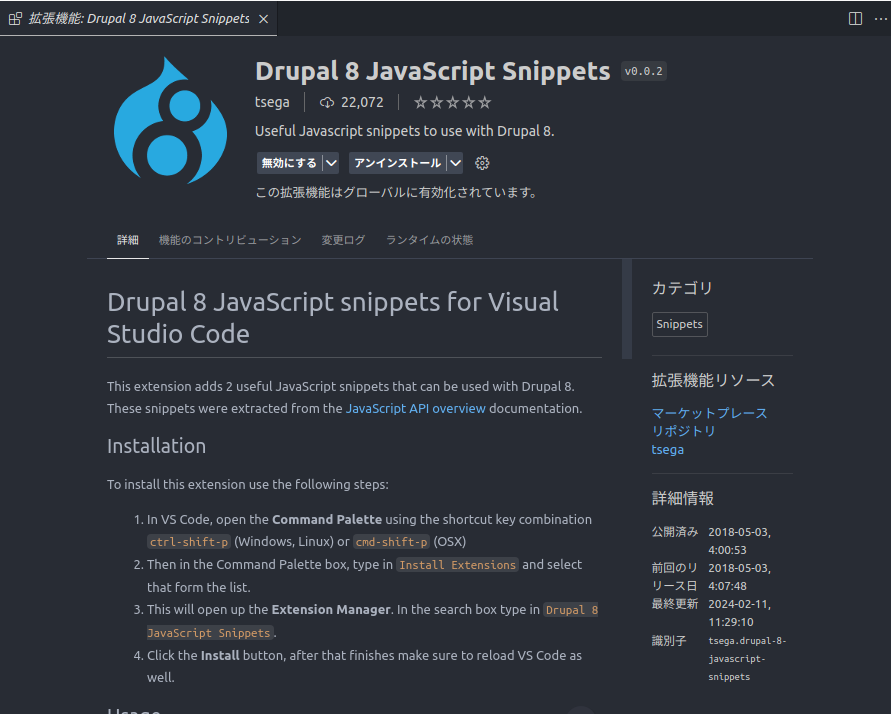The width and height of the screenshot is (891, 714).
Task: Expand the 無効にする dropdown arrow
Action: point(331,163)
